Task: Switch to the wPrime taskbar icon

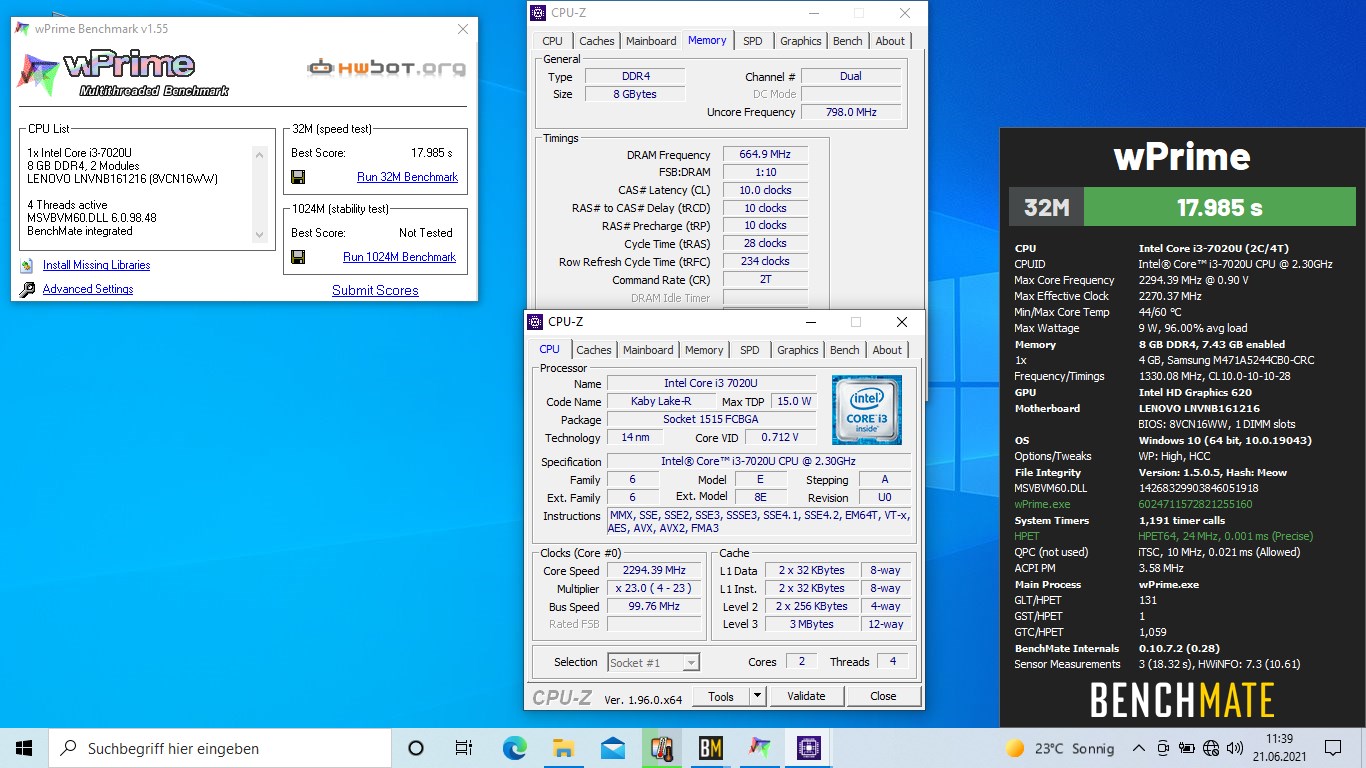Action: (x=759, y=748)
